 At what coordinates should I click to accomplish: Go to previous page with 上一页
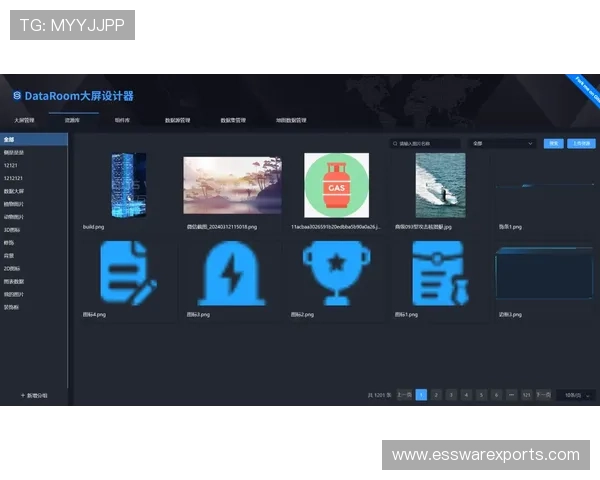(404, 395)
